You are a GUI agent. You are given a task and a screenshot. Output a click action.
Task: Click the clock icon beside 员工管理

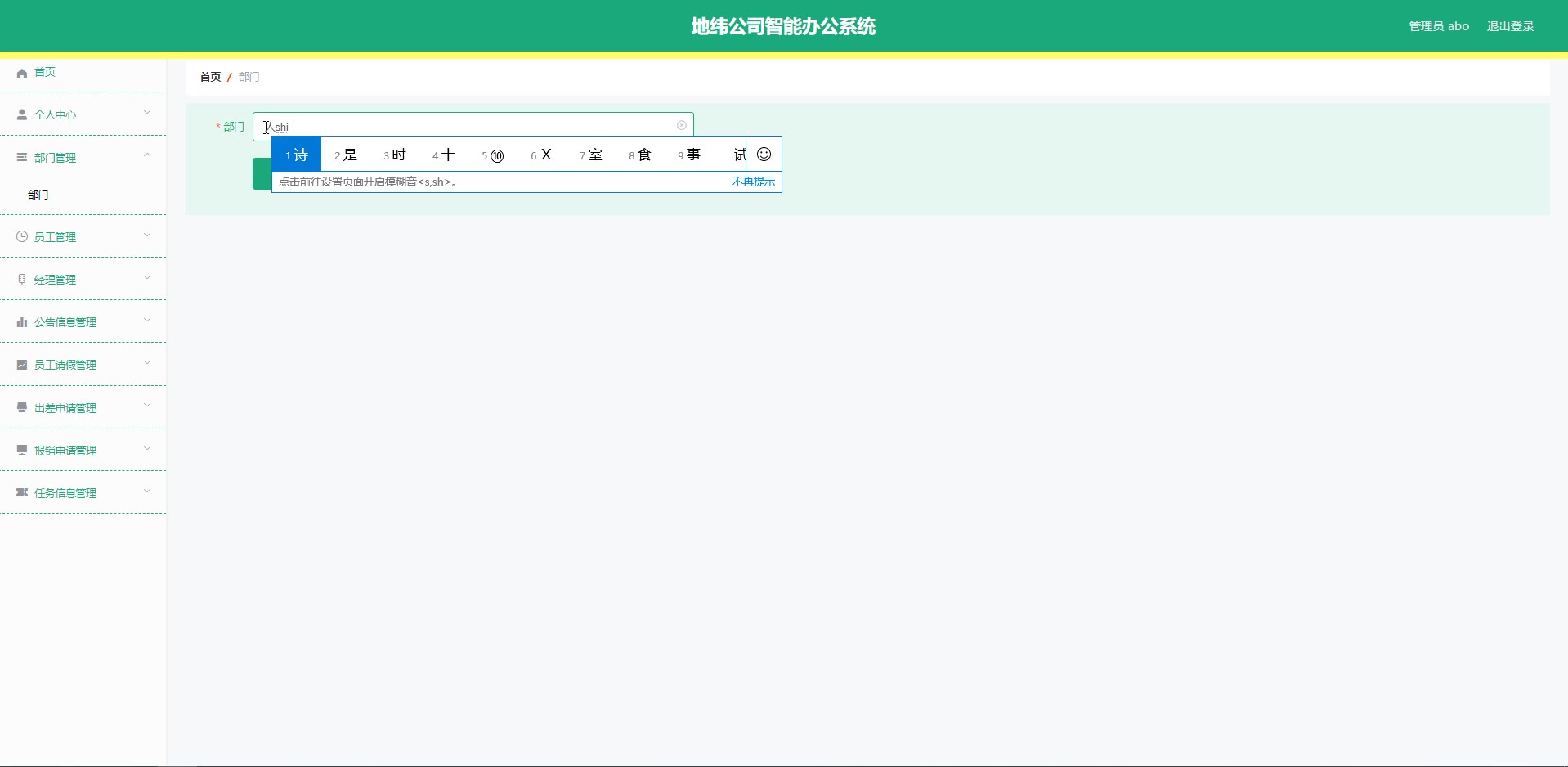pos(22,236)
